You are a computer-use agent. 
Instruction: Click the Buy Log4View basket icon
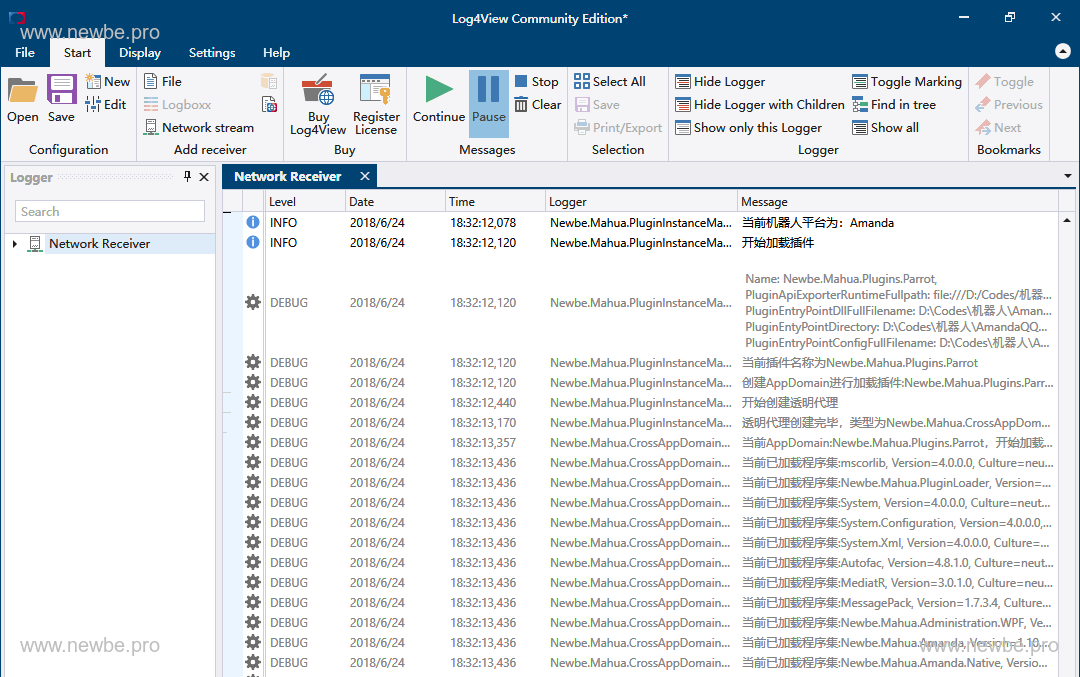coord(318,92)
